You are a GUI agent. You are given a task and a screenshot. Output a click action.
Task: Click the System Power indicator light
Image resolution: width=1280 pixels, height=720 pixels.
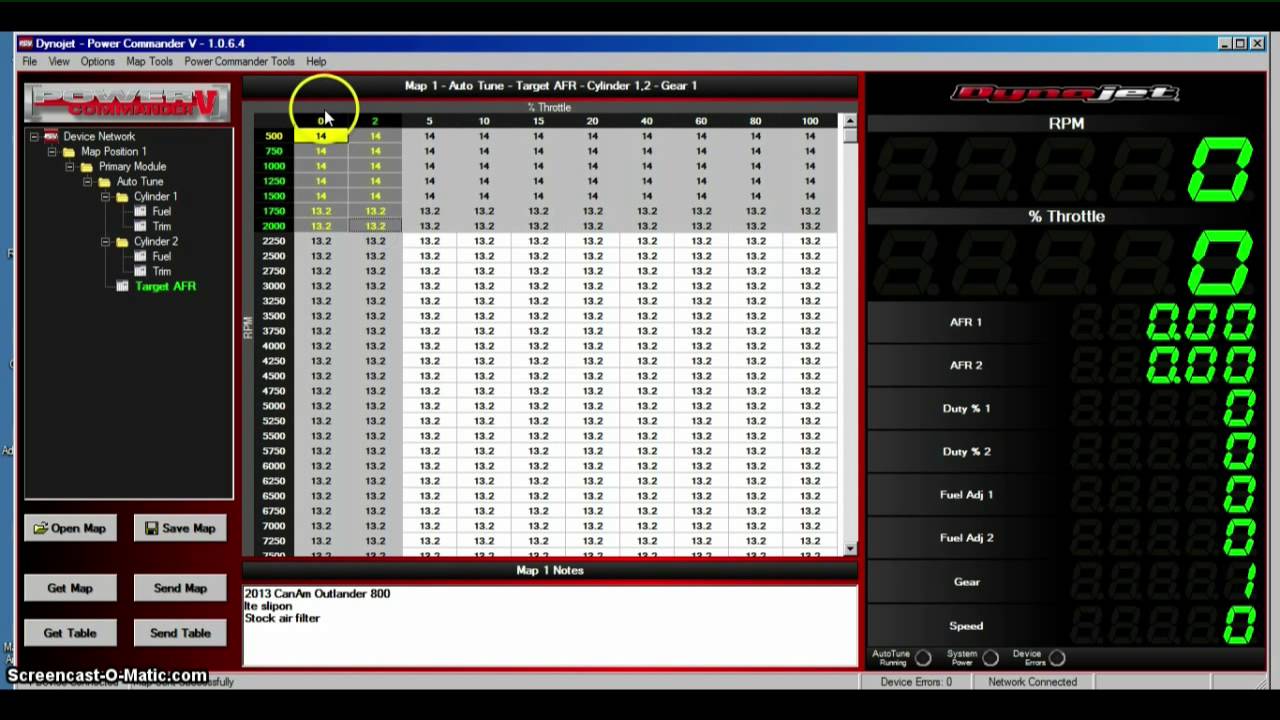point(990,658)
